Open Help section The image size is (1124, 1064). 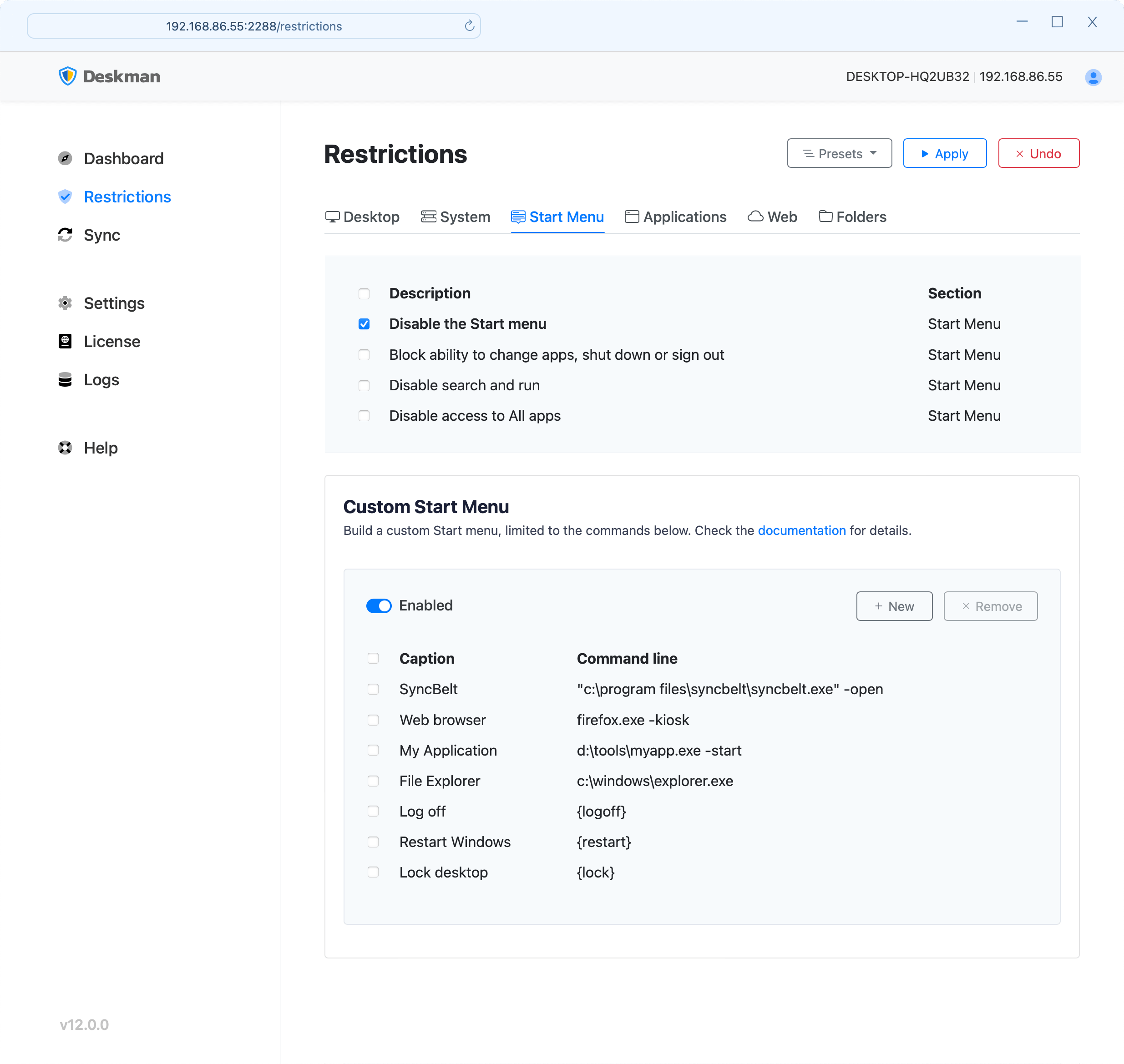pyautogui.click(x=100, y=448)
